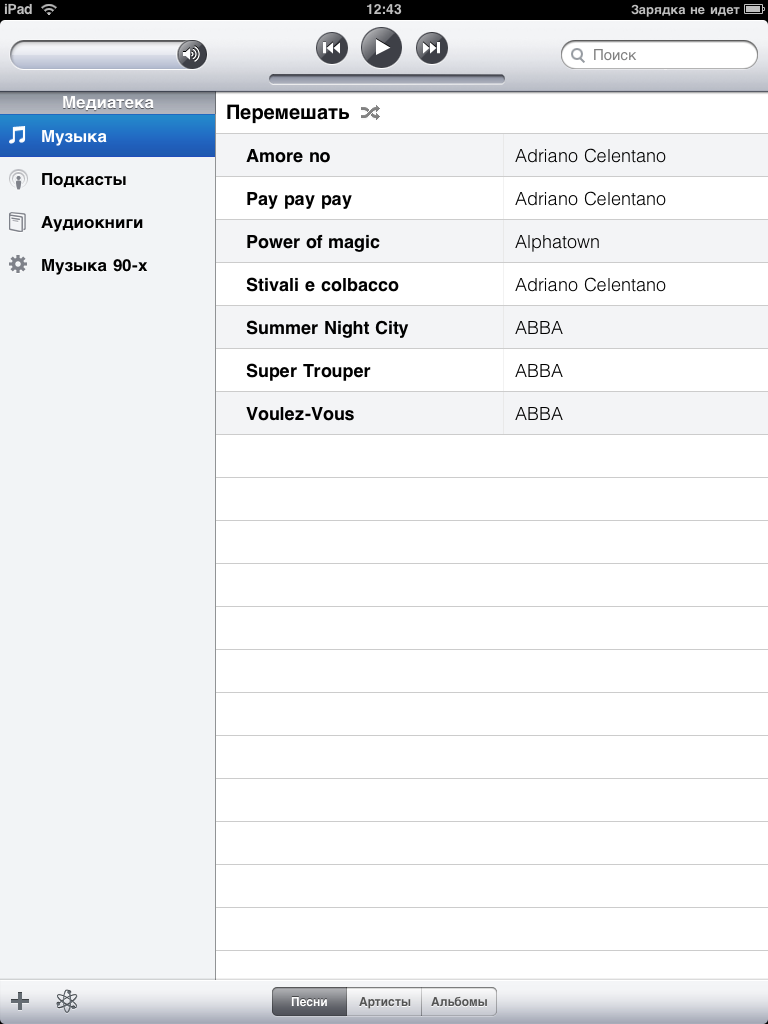Click the Поиск search field
Screen dimensions: 768x1024
pyautogui.click(x=660, y=55)
